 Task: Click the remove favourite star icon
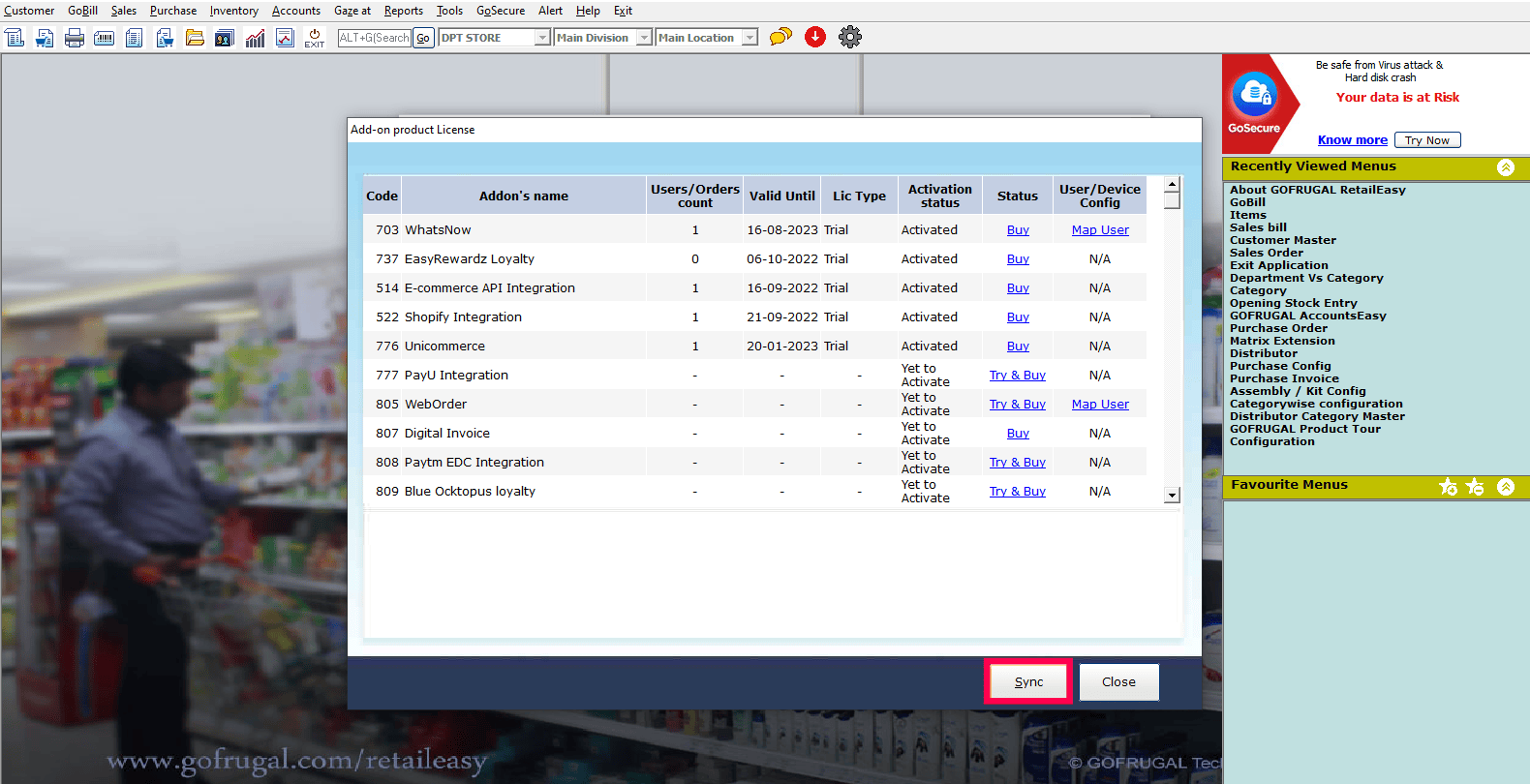coord(1475,486)
